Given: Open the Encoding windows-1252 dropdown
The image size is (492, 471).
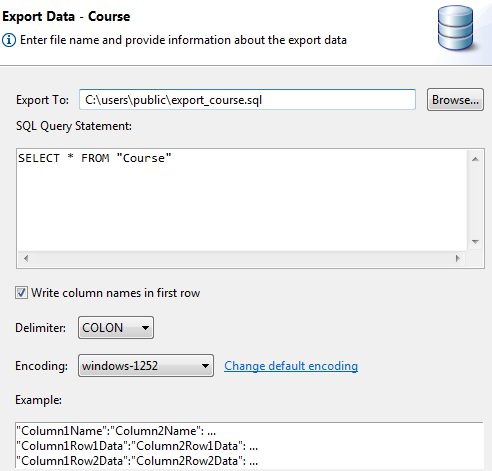Looking at the screenshot, I should [x=146, y=366].
